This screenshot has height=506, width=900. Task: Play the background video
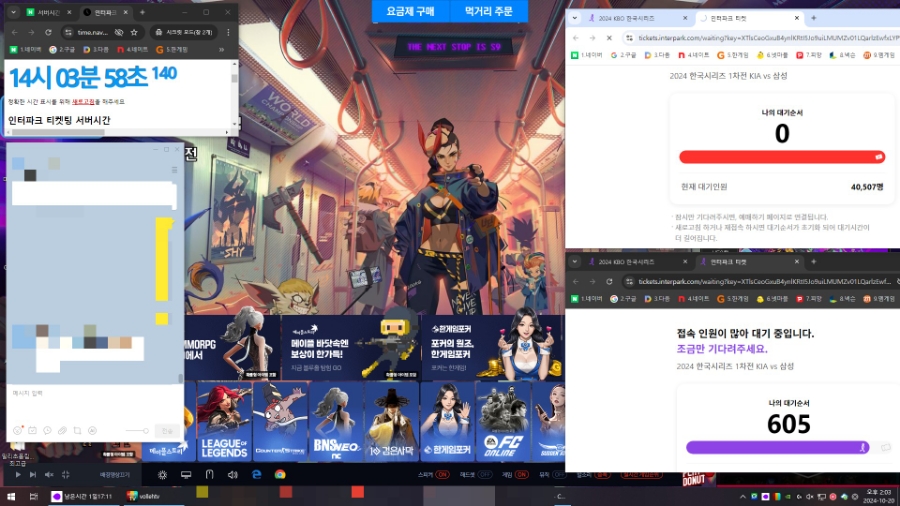(x=18, y=474)
